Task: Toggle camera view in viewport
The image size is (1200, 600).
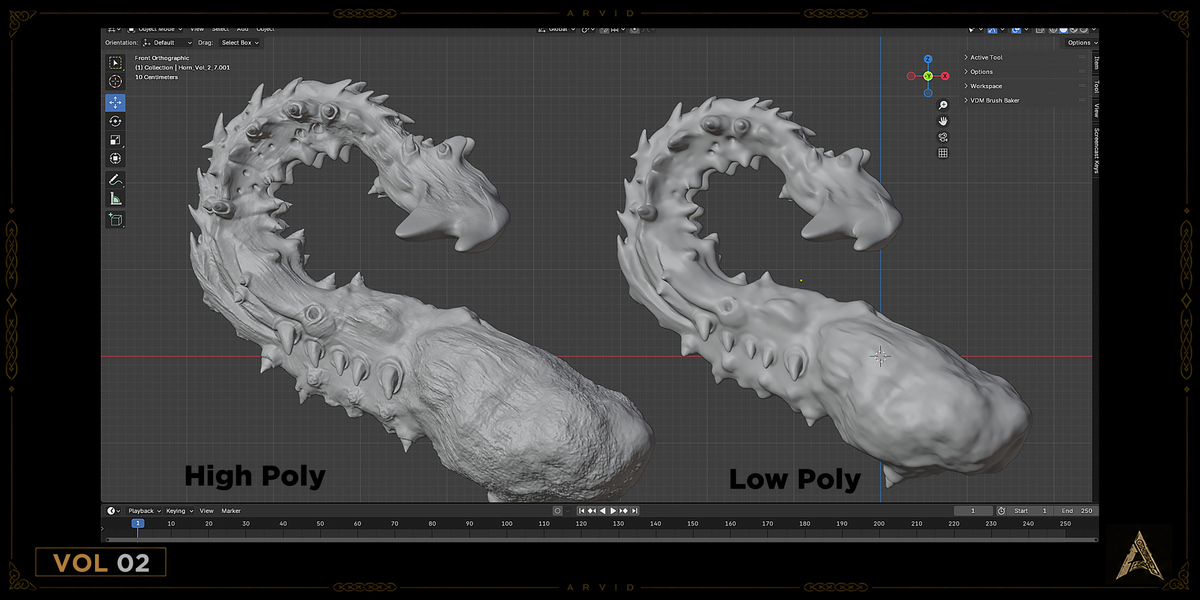Action: pyautogui.click(x=942, y=137)
